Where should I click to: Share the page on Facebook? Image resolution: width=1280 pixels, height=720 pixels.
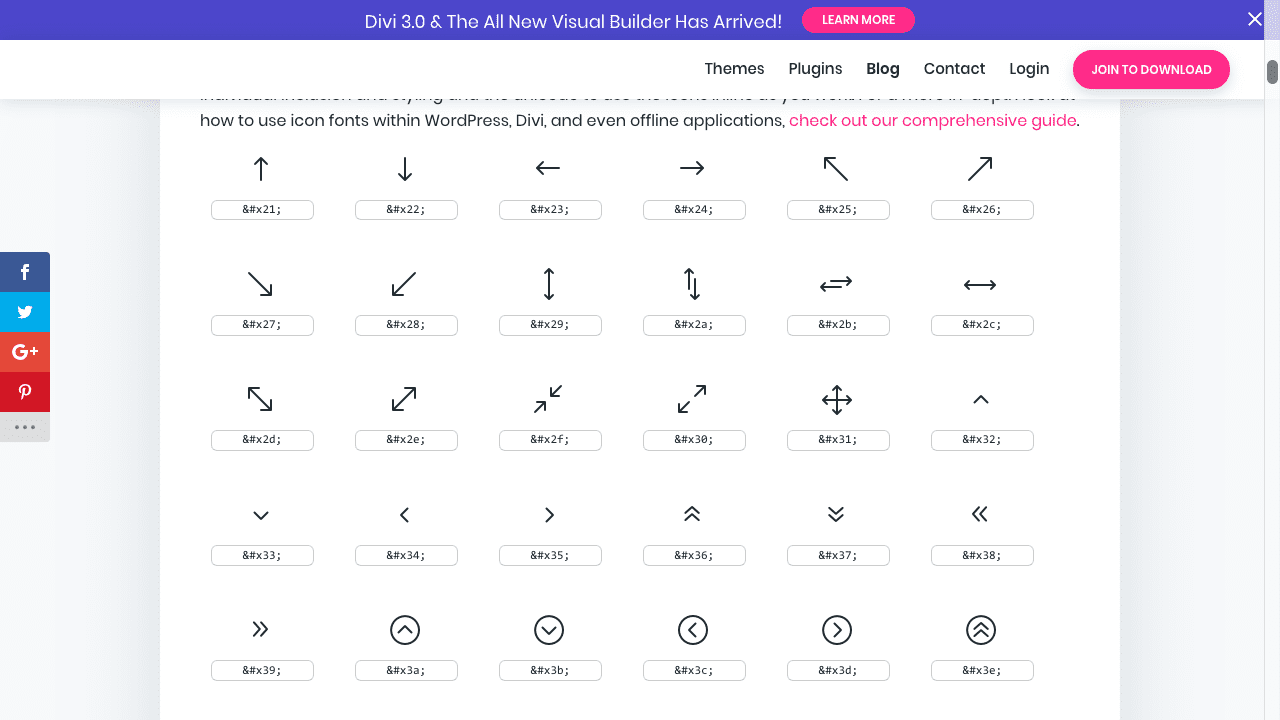[25, 271]
